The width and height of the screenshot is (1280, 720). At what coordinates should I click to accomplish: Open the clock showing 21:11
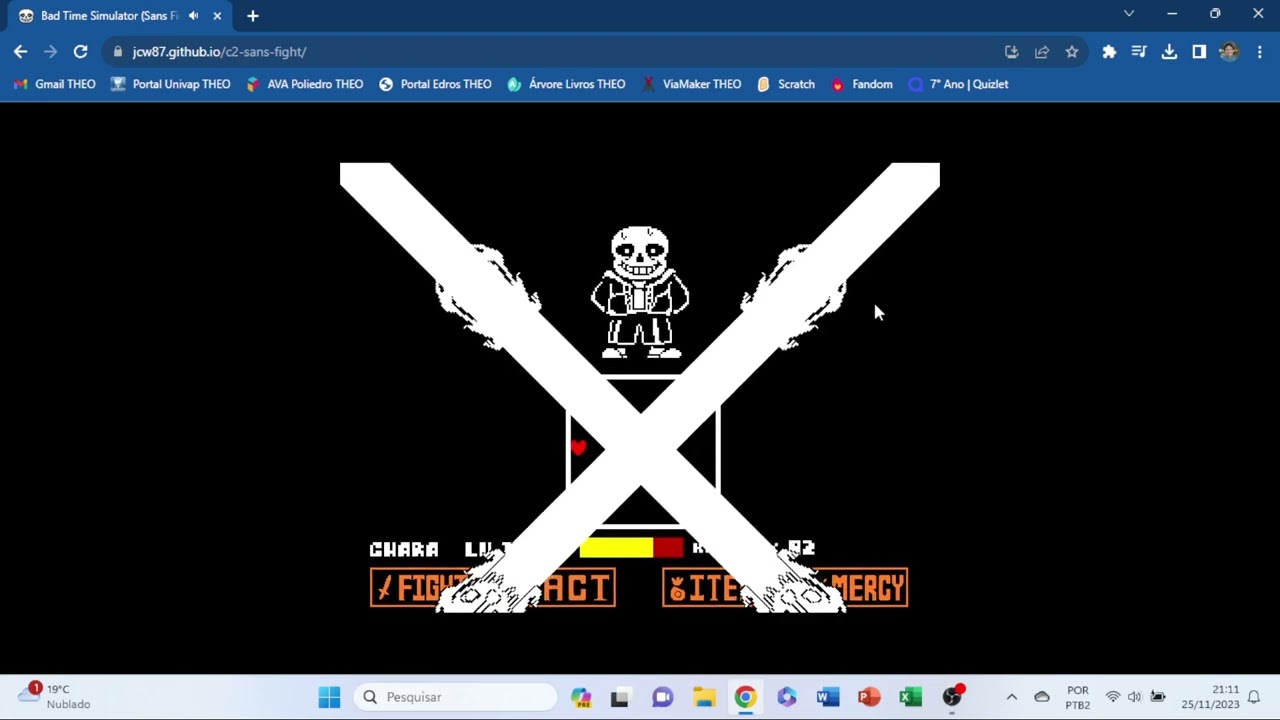coord(1210,697)
